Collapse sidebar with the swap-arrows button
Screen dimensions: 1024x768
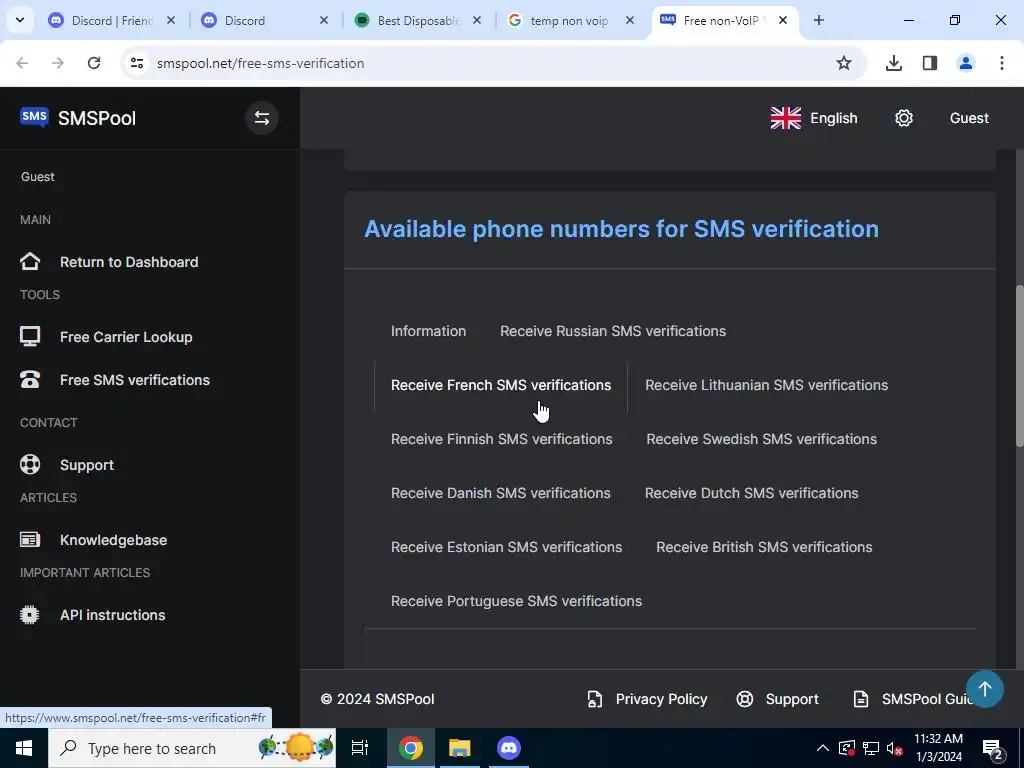[x=262, y=118]
